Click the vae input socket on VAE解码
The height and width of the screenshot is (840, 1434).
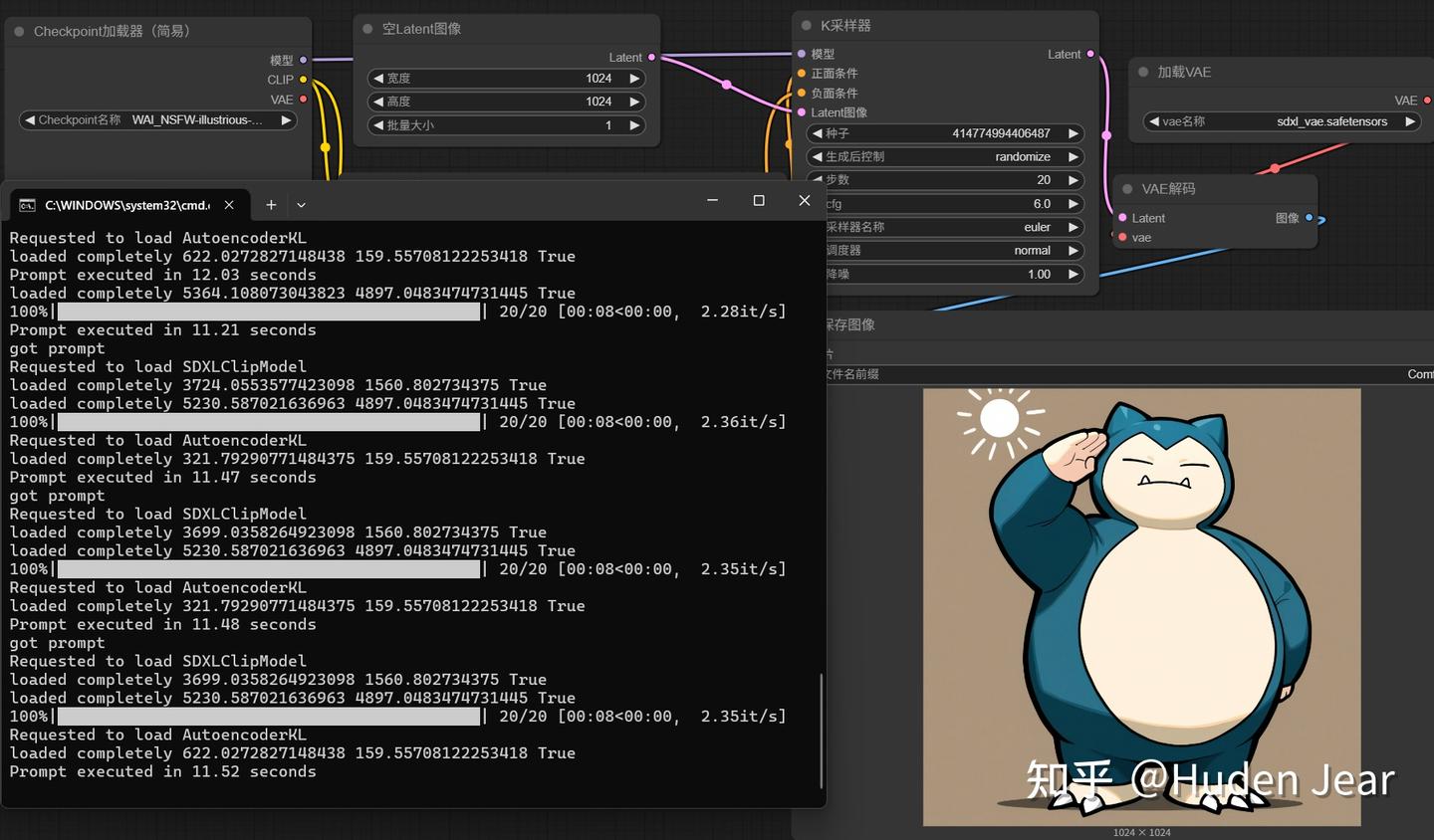[1122, 238]
